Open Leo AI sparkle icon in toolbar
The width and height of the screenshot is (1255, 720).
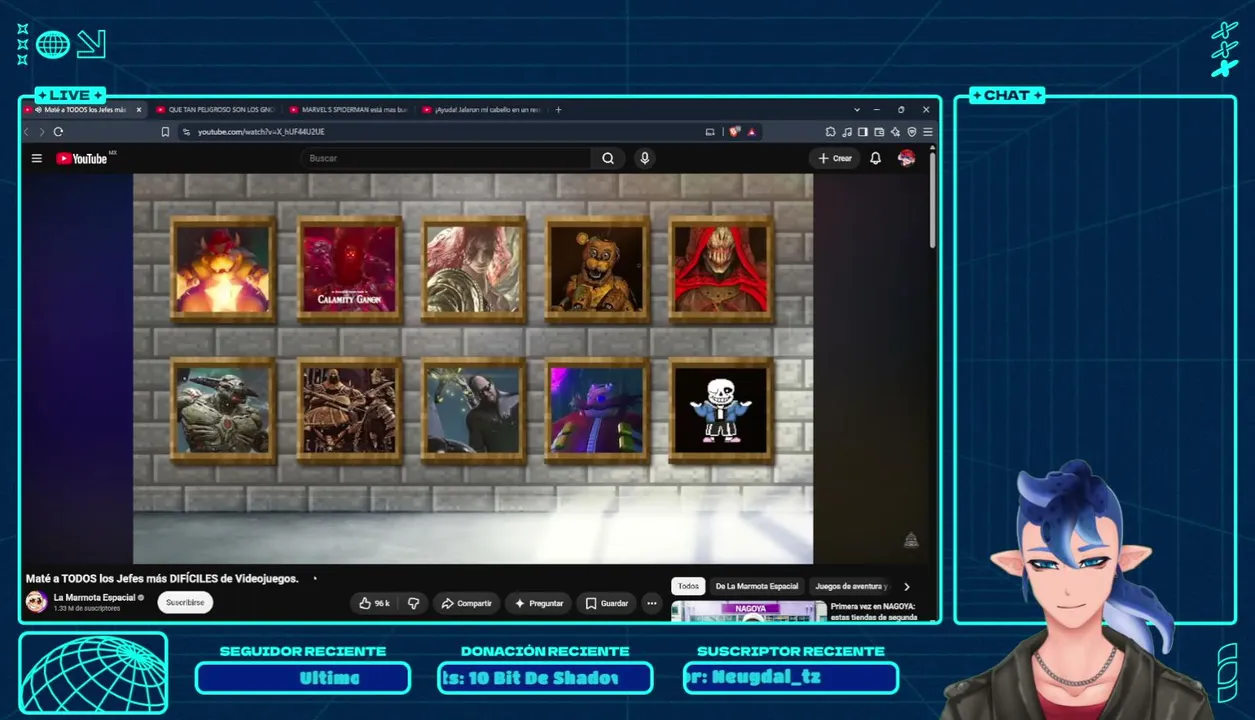pyautogui.click(x=895, y=132)
